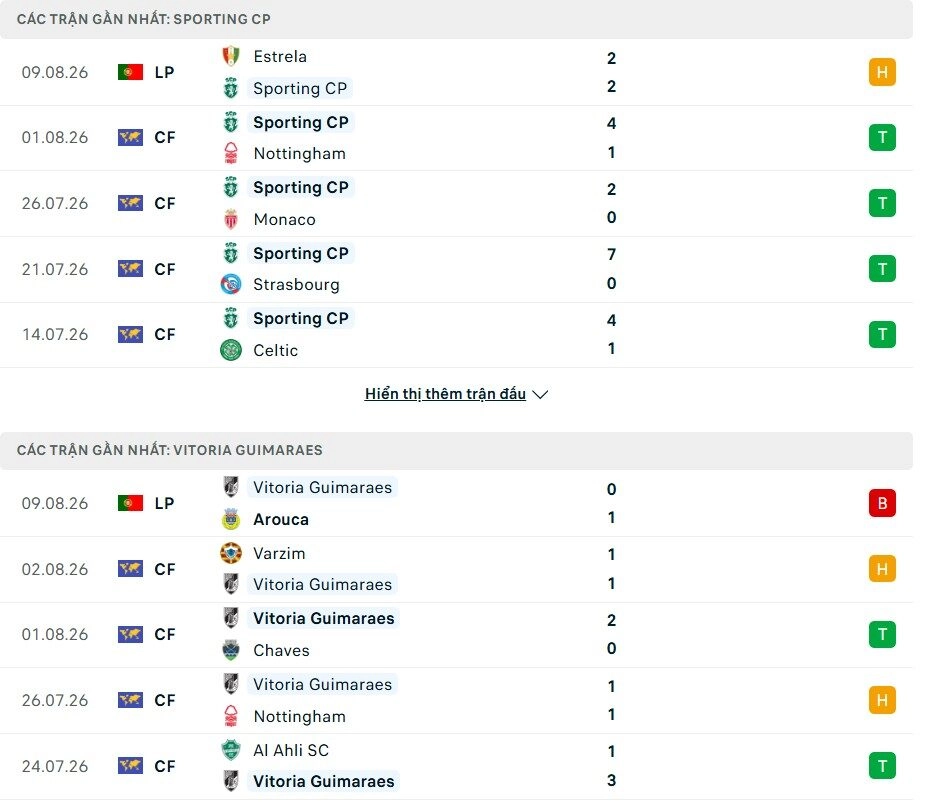
Task: Click the Estrela club crest icon
Action: 231,56
